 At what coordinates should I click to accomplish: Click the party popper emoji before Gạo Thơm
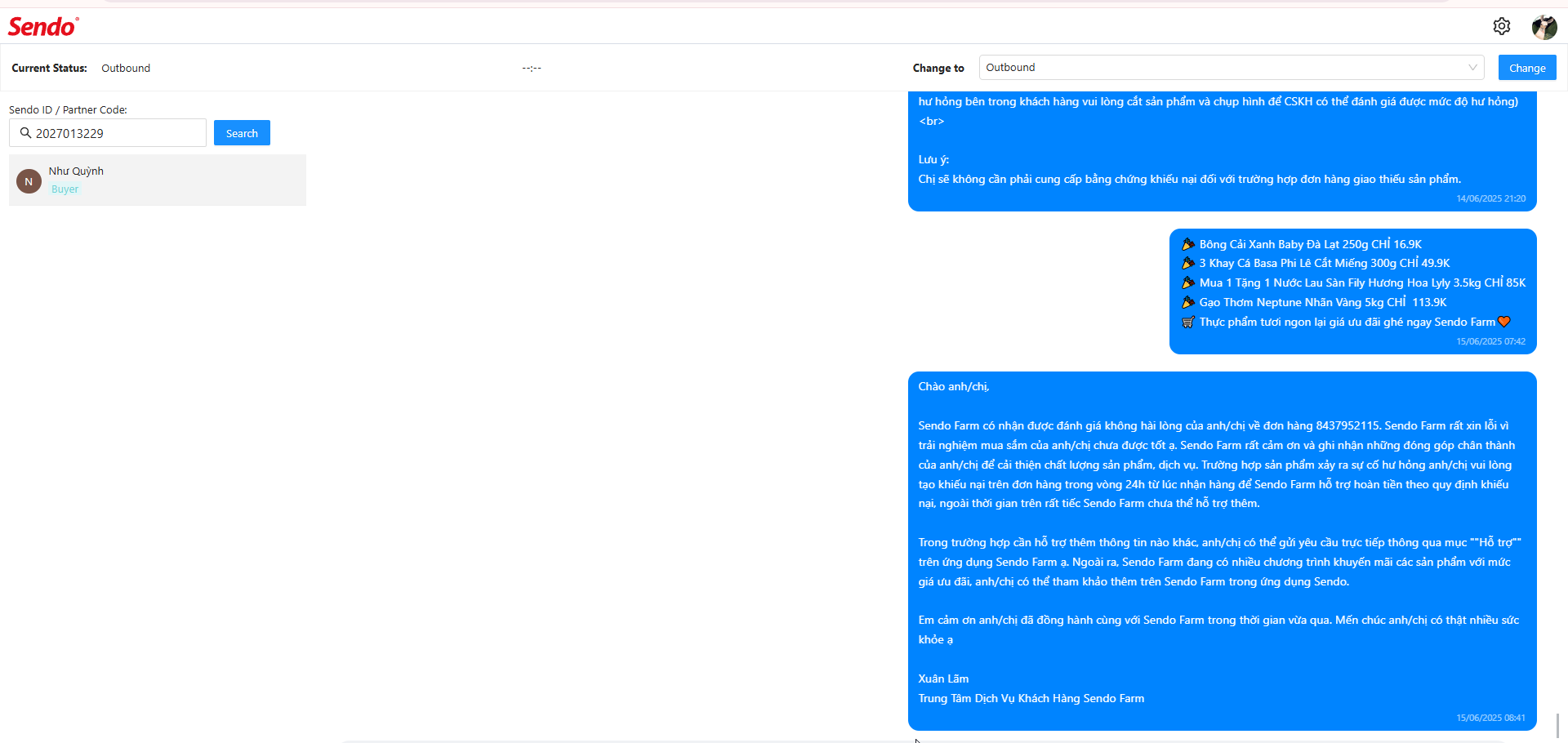(1188, 303)
